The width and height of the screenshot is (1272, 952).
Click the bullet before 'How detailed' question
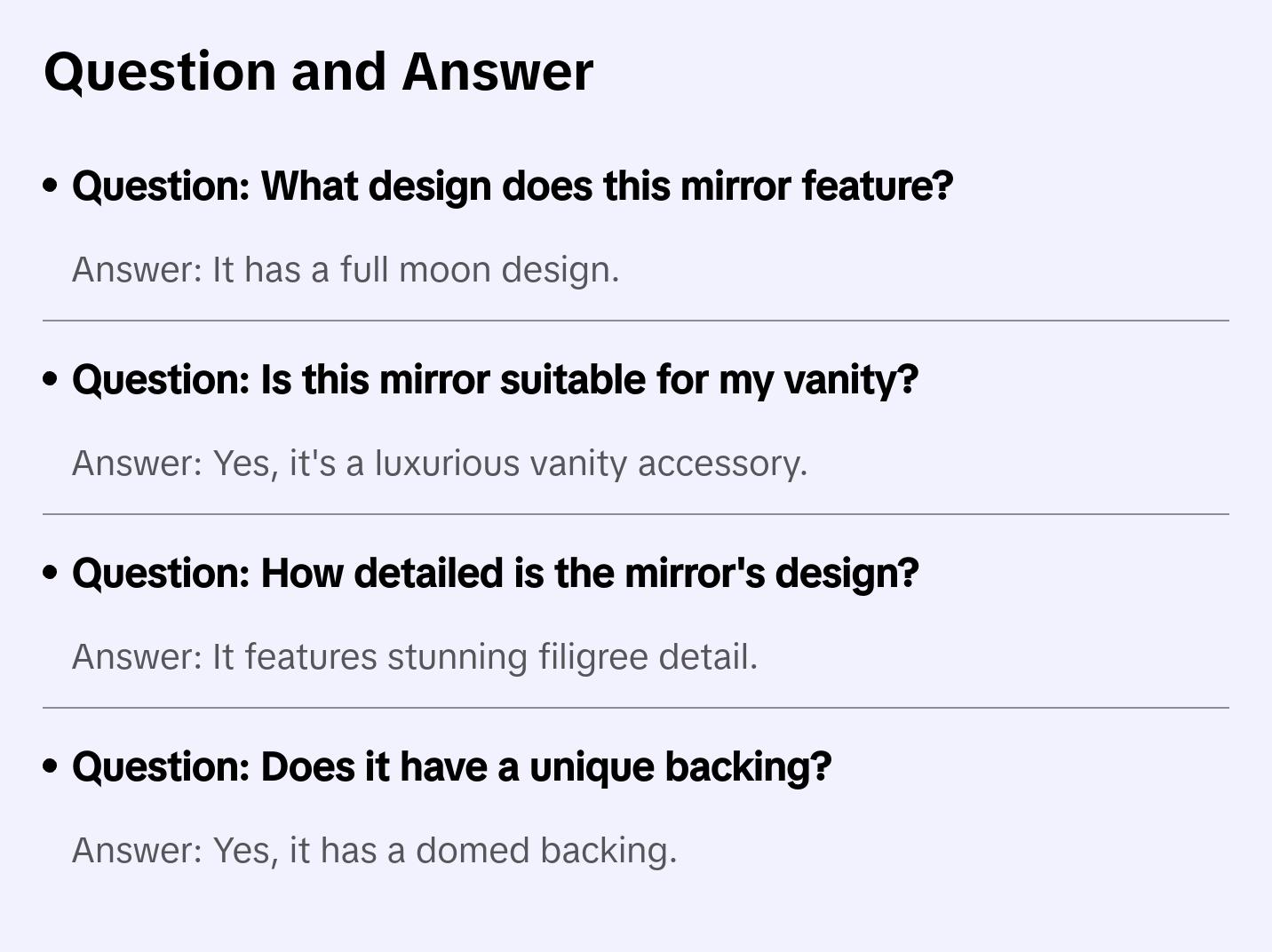coord(51,574)
